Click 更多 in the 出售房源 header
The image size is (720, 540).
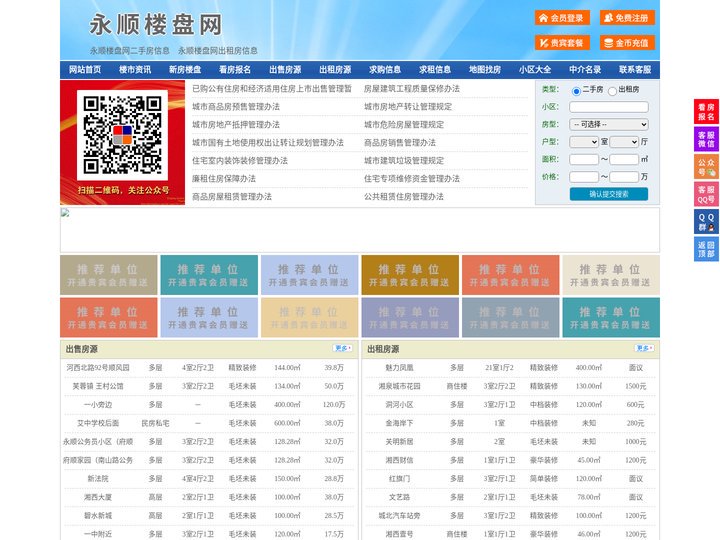[x=343, y=348]
